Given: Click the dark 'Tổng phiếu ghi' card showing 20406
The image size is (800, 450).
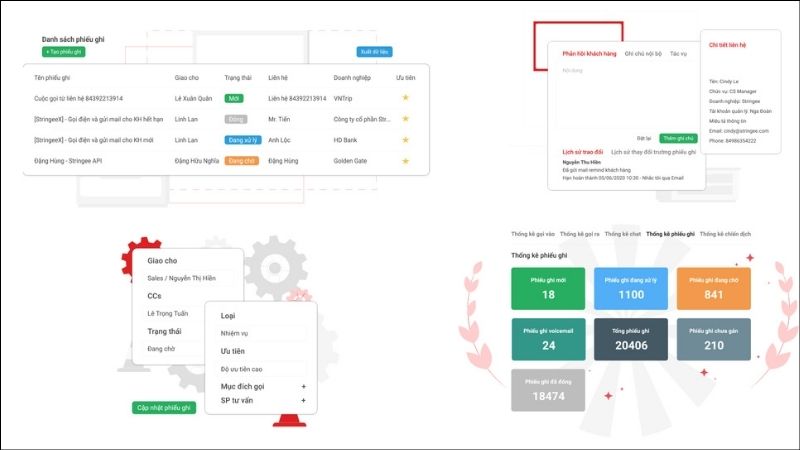Looking at the screenshot, I should coord(631,339).
